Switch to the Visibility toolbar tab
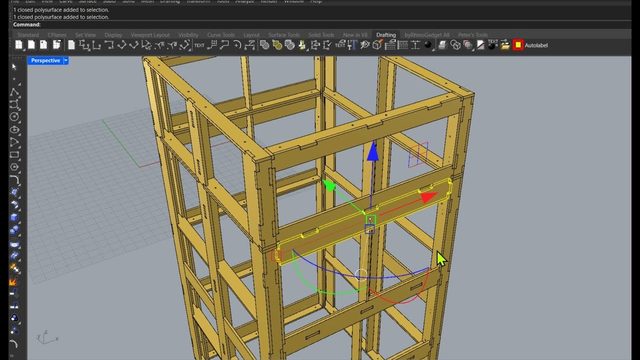Screen dimensions: 640x360 pos(188,35)
